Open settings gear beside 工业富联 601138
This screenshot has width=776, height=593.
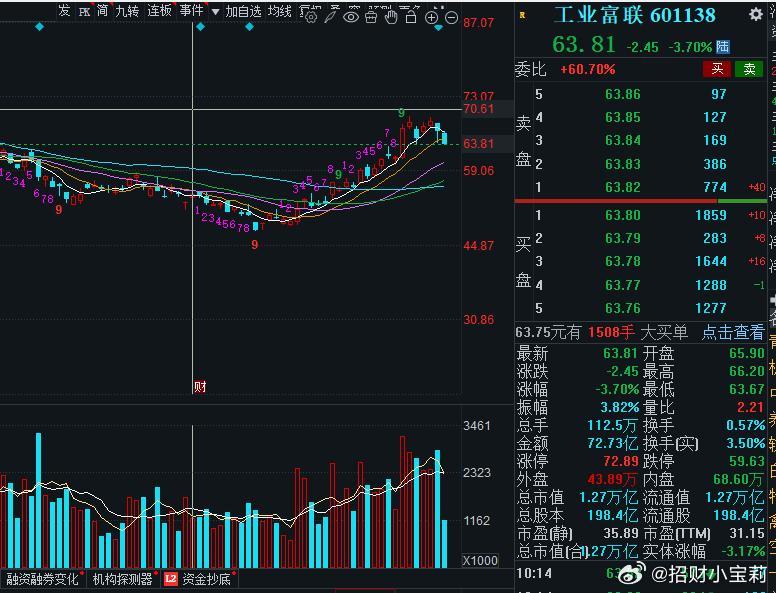755,14
